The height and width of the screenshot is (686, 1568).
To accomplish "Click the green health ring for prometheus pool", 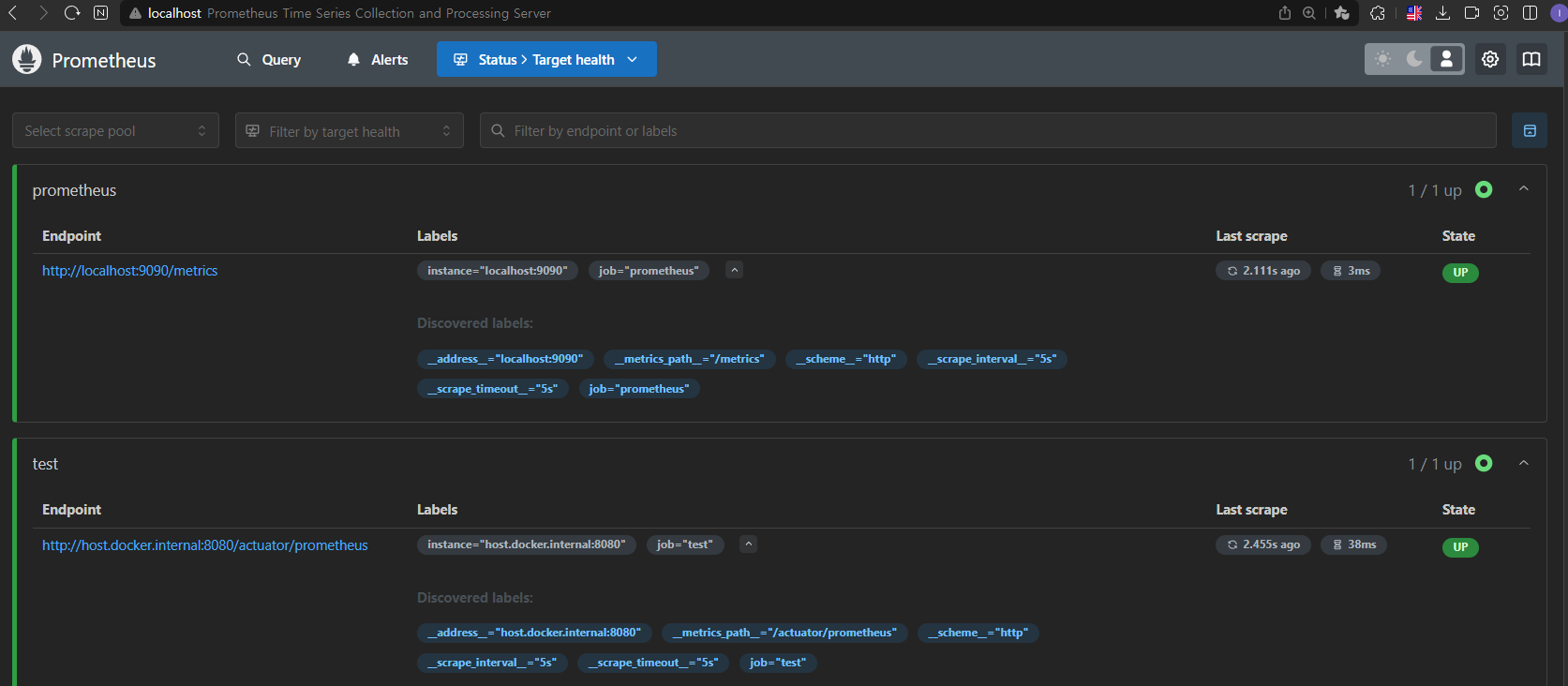I will (1484, 189).
